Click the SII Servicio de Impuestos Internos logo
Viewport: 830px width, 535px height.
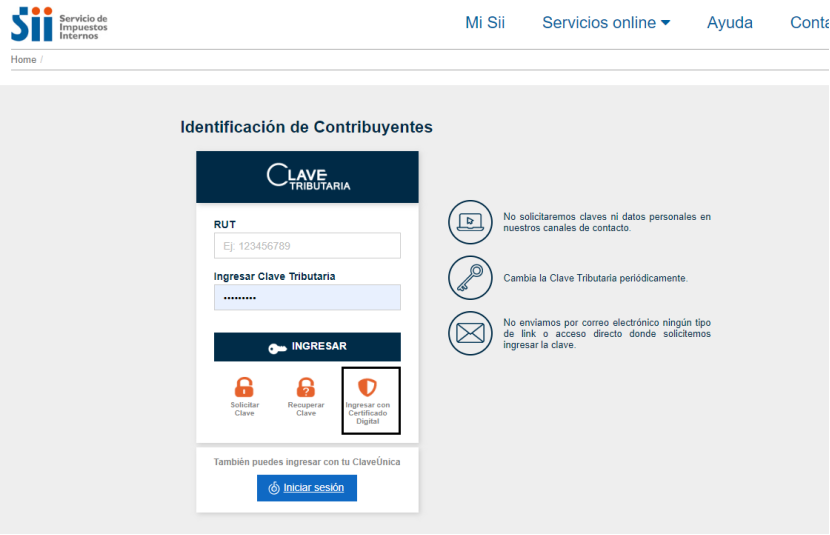pyautogui.click(x=59, y=24)
